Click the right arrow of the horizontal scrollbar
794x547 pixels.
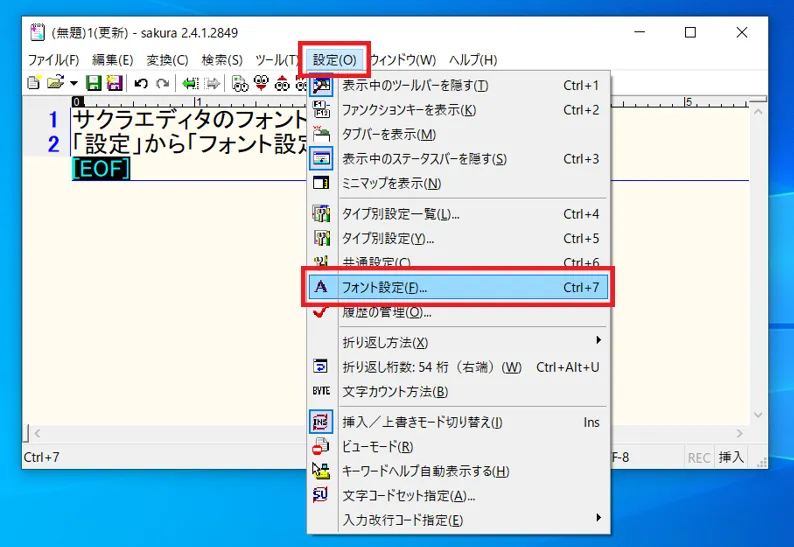coord(740,434)
